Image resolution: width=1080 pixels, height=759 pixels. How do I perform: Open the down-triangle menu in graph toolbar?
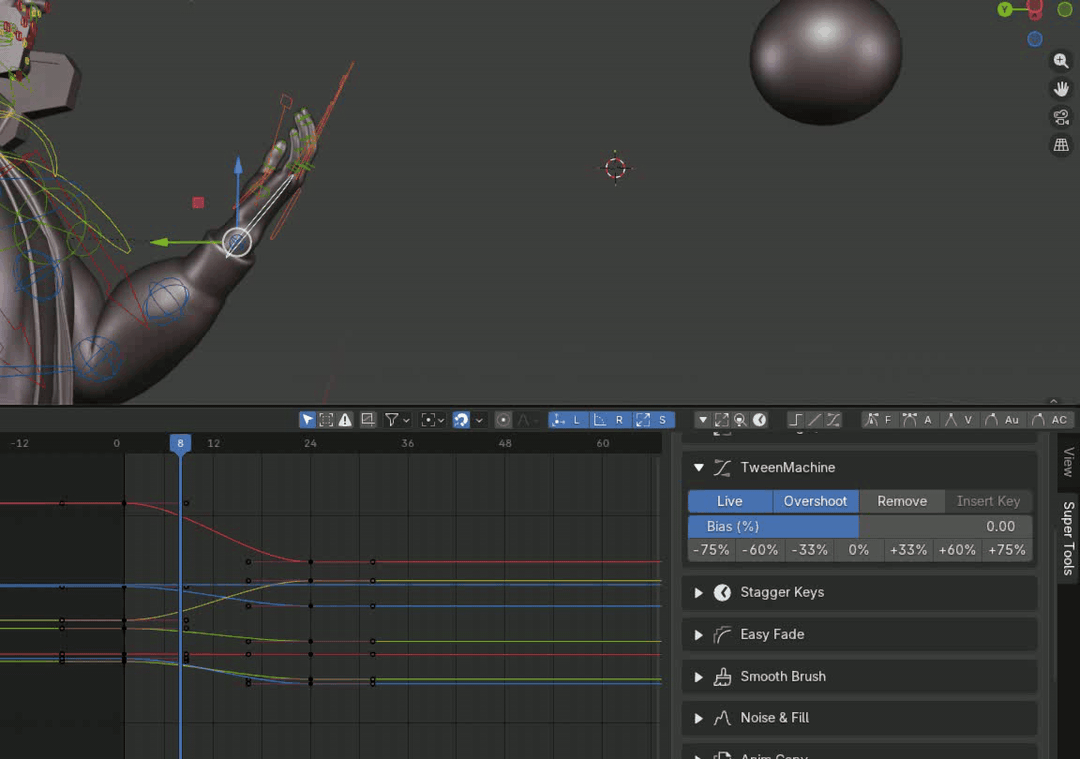tap(703, 419)
